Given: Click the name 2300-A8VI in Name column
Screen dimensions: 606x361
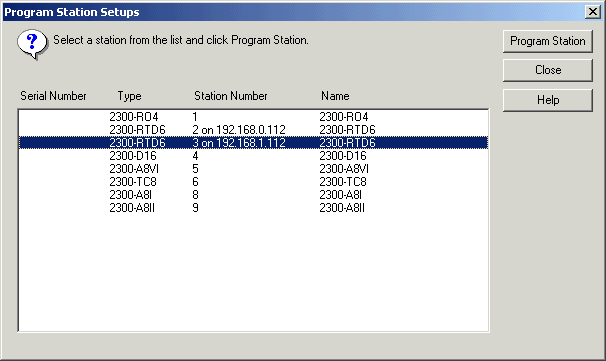Looking at the screenshot, I should click(344, 169).
